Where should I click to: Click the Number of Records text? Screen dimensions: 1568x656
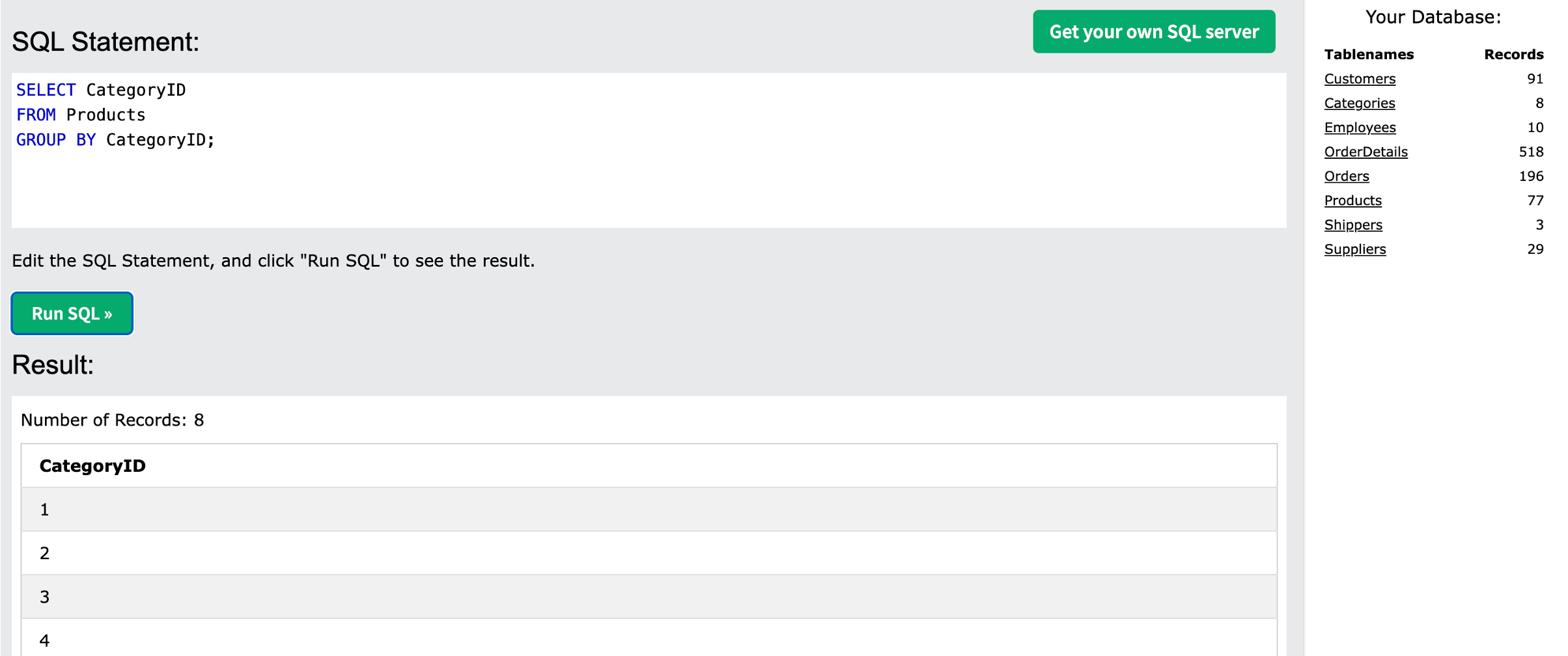click(x=112, y=420)
